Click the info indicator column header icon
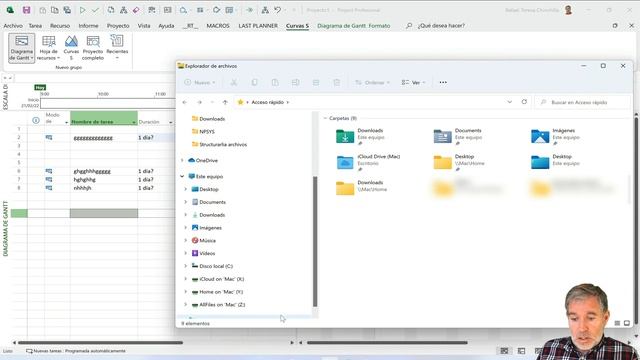Screen dimensions: 640x360 (36, 120)
